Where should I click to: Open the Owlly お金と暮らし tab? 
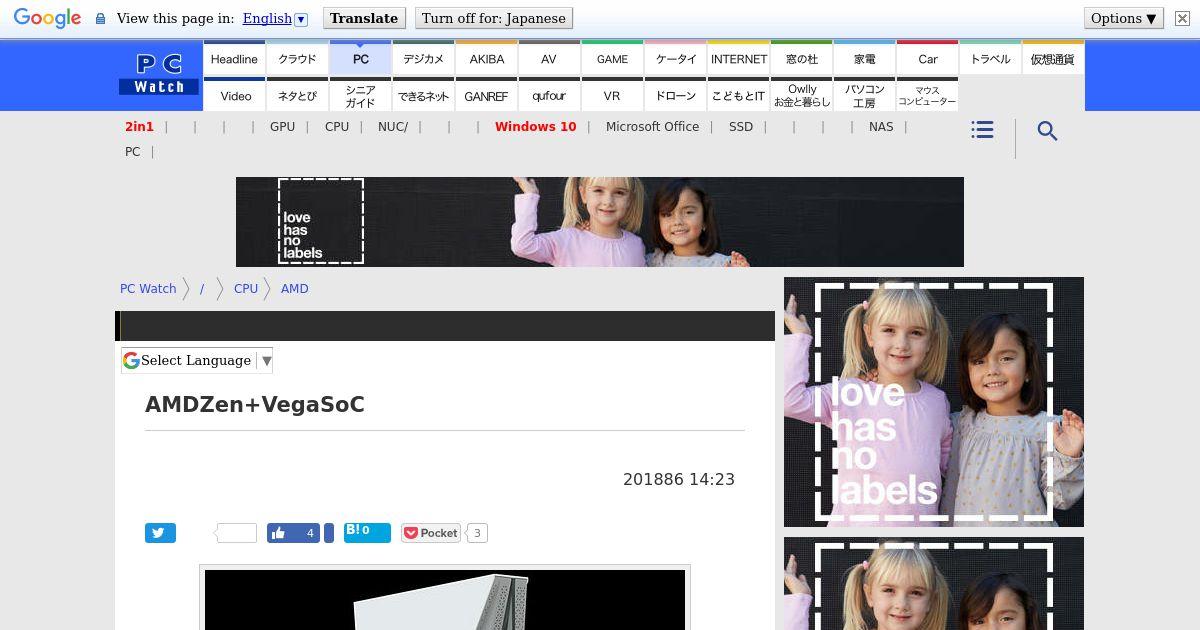coord(802,96)
